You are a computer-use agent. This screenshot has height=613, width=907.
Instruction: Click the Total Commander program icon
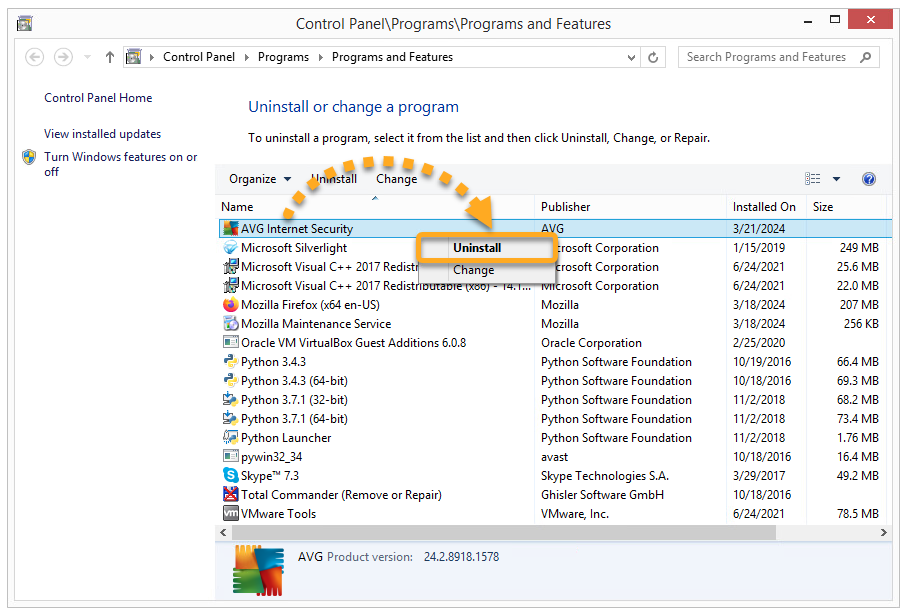tap(230, 495)
